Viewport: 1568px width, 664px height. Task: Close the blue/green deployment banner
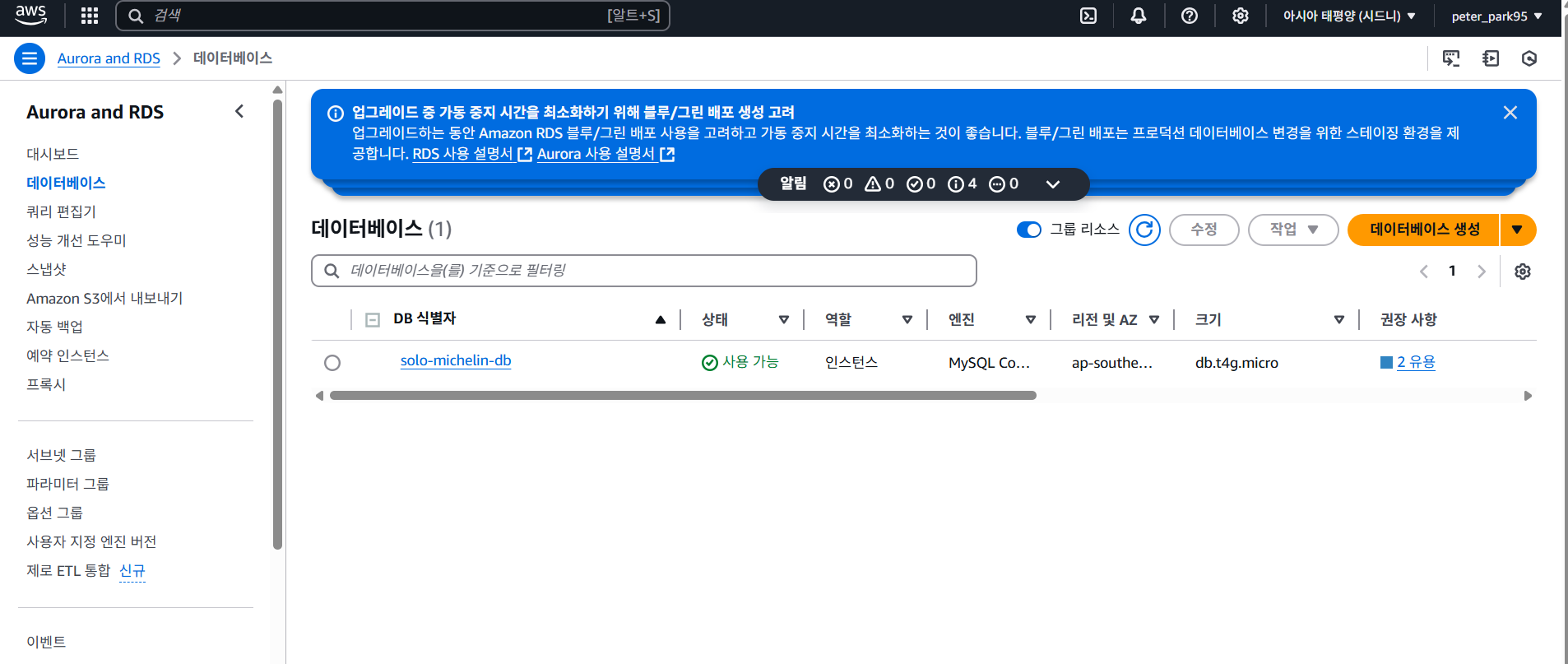[x=1510, y=113]
